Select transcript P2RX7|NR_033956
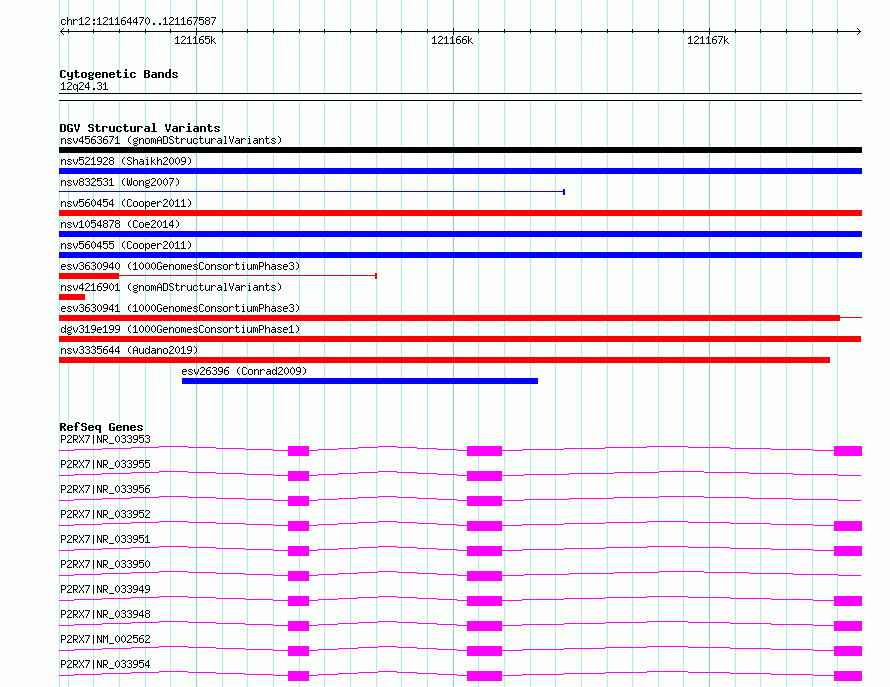 105,489
